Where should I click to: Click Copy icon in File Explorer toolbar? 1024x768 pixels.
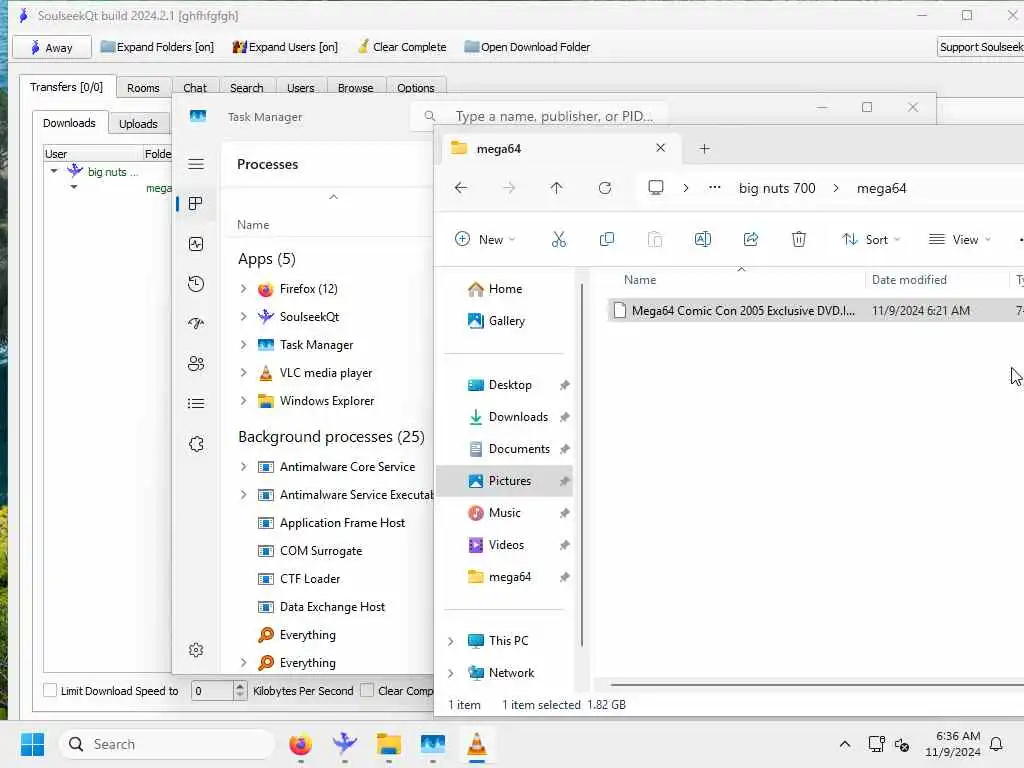(x=607, y=240)
